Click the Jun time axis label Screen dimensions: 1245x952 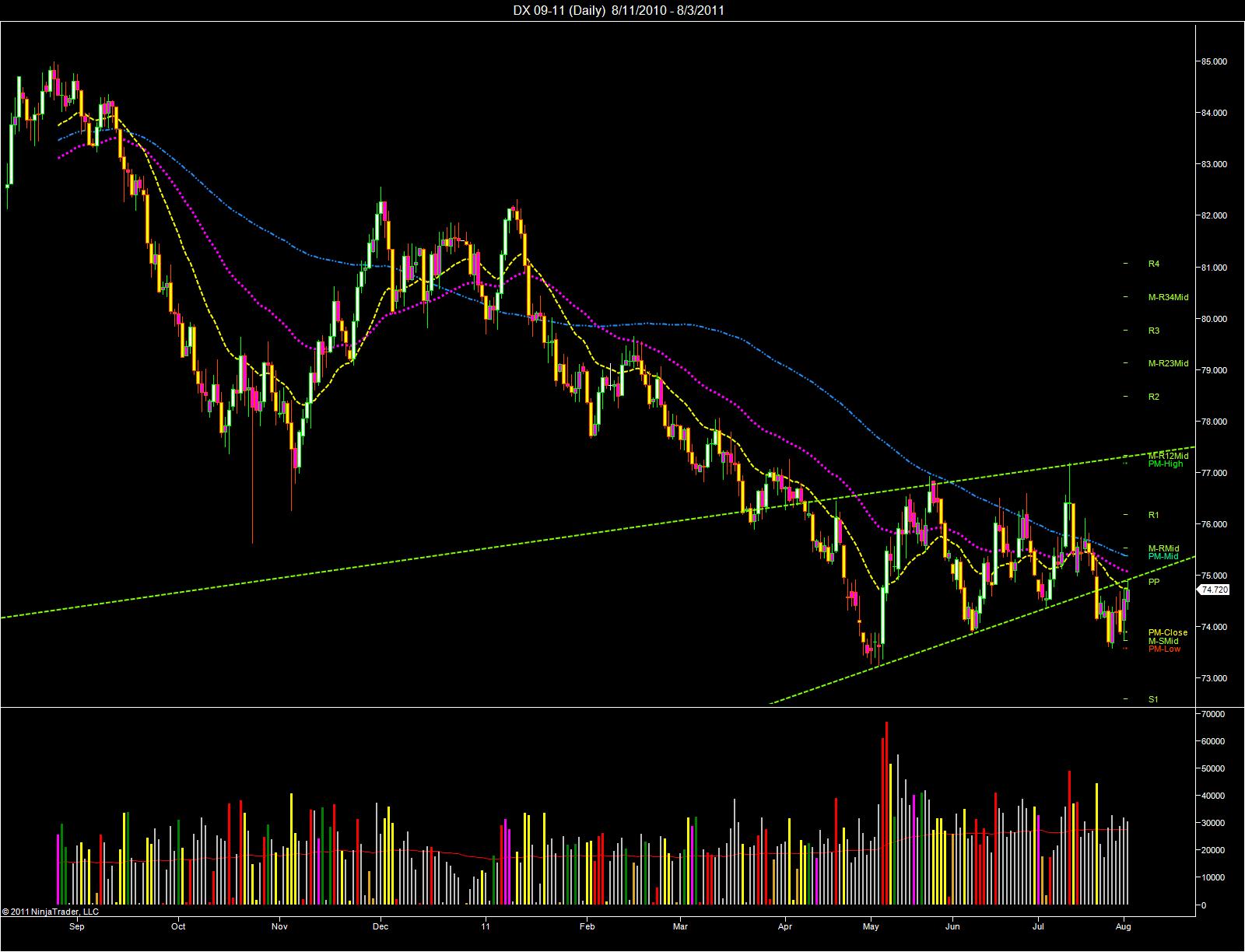click(952, 927)
